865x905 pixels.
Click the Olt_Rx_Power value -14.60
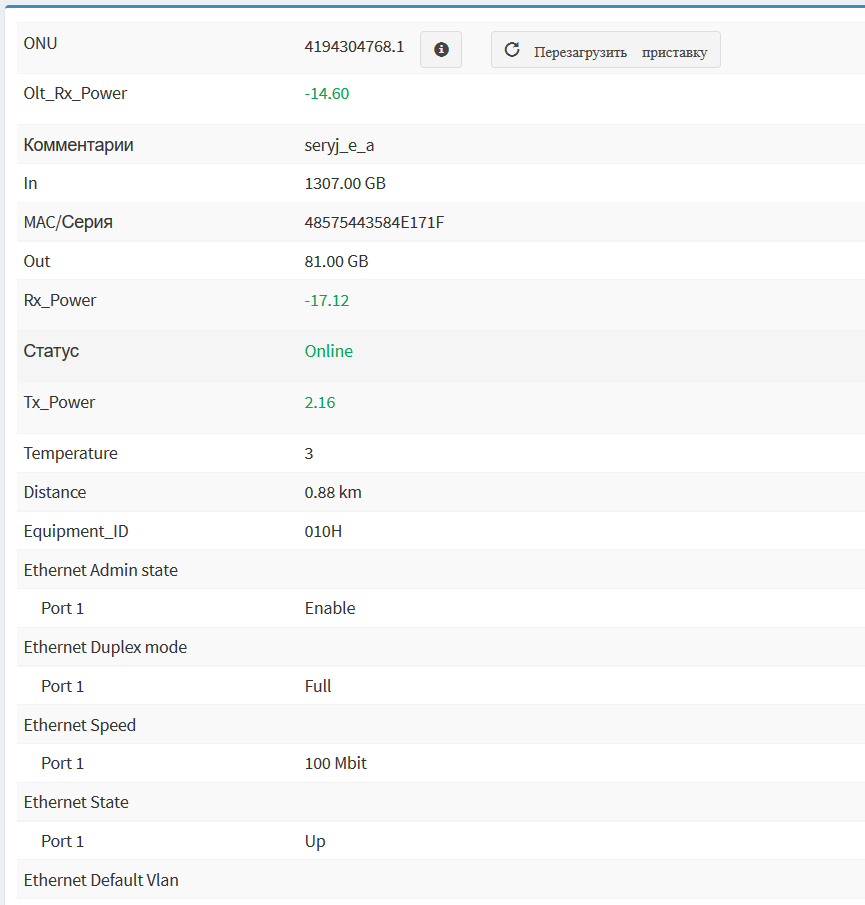(327, 94)
